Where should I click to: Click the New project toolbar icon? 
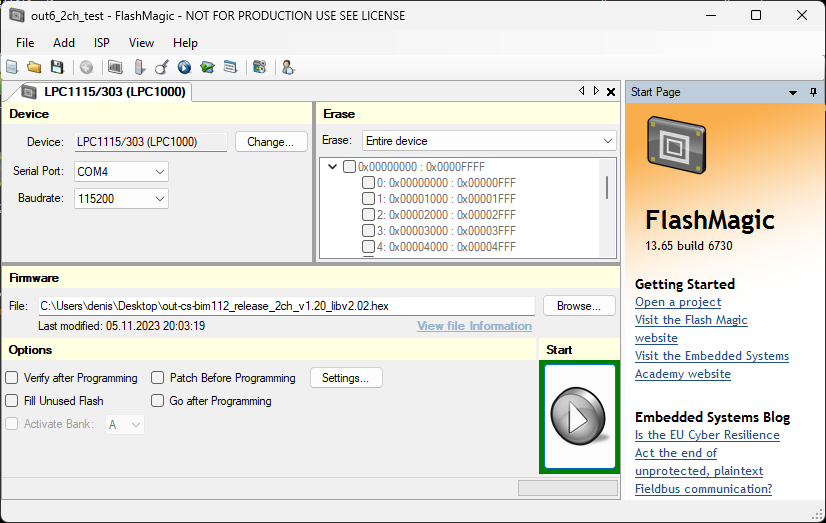click(x=12, y=67)
